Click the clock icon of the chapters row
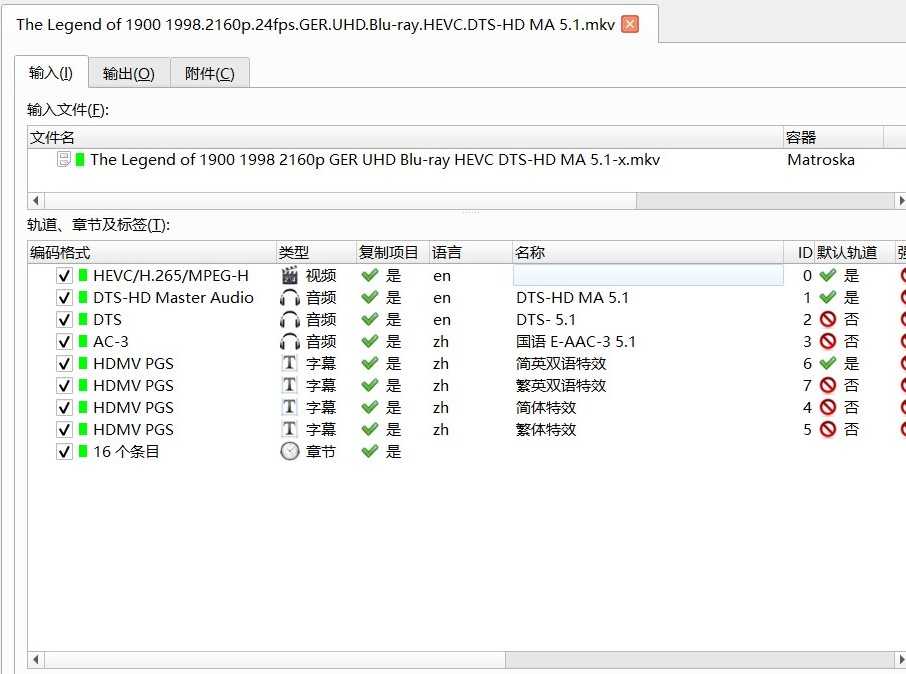The image size is (906, 674). [289, 451]
